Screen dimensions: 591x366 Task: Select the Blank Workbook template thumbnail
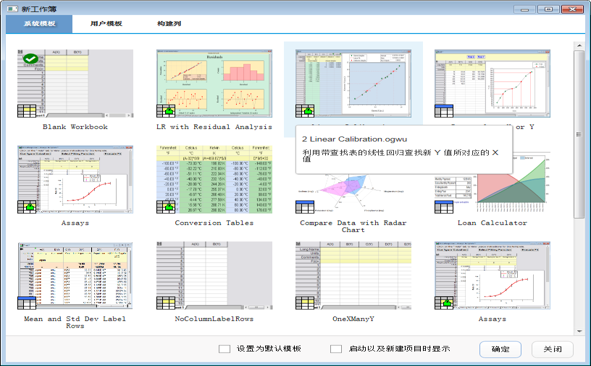click(75, 83)
